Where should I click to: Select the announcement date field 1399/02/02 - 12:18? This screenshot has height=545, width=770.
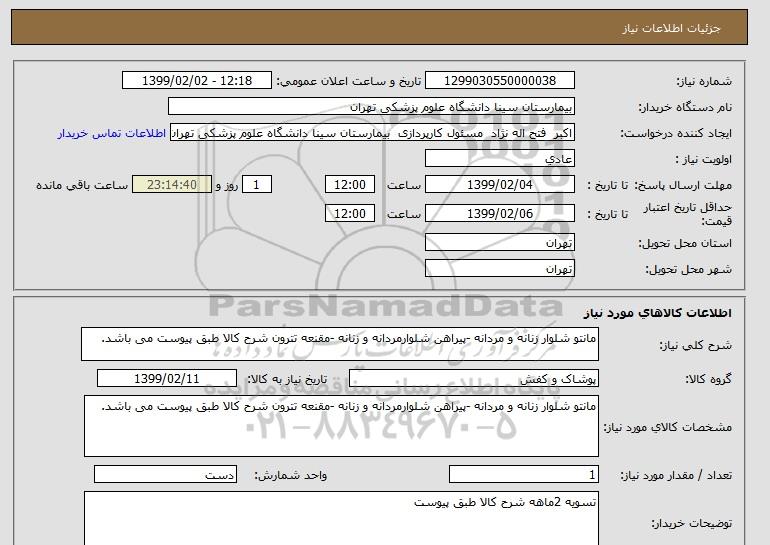[196, 81]
